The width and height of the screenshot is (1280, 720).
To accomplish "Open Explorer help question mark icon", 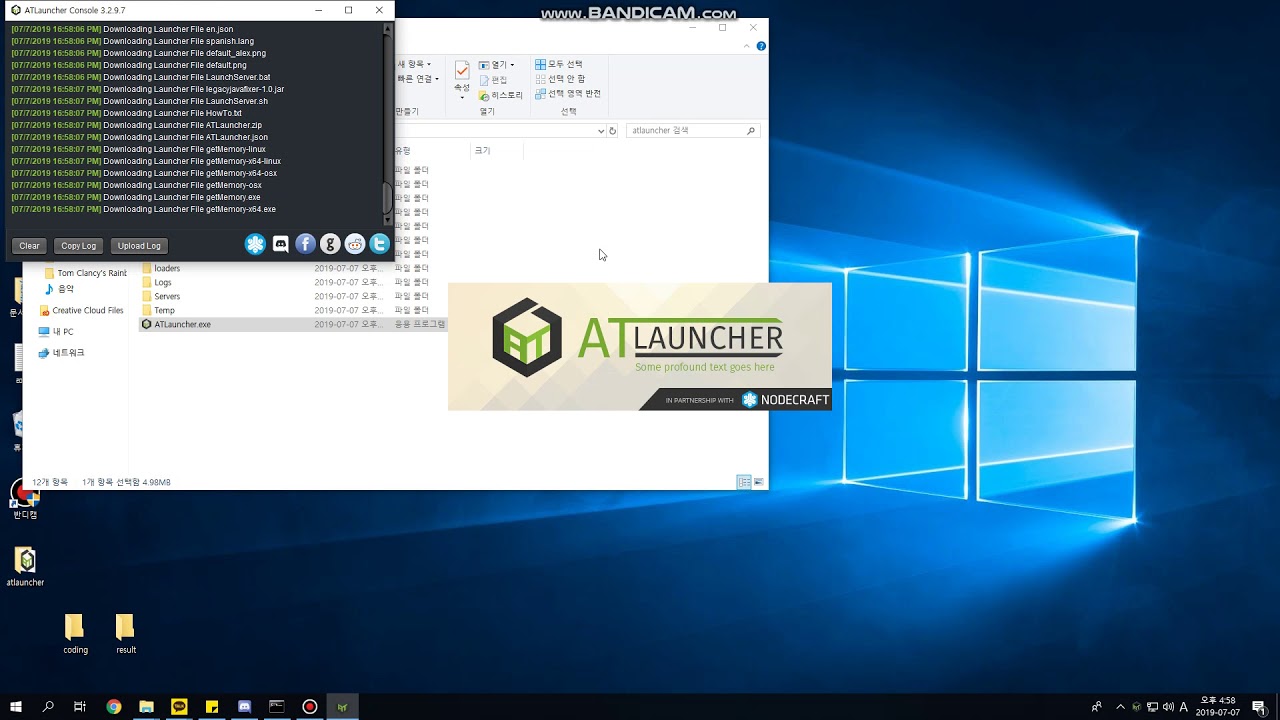I will pos(762,46).
